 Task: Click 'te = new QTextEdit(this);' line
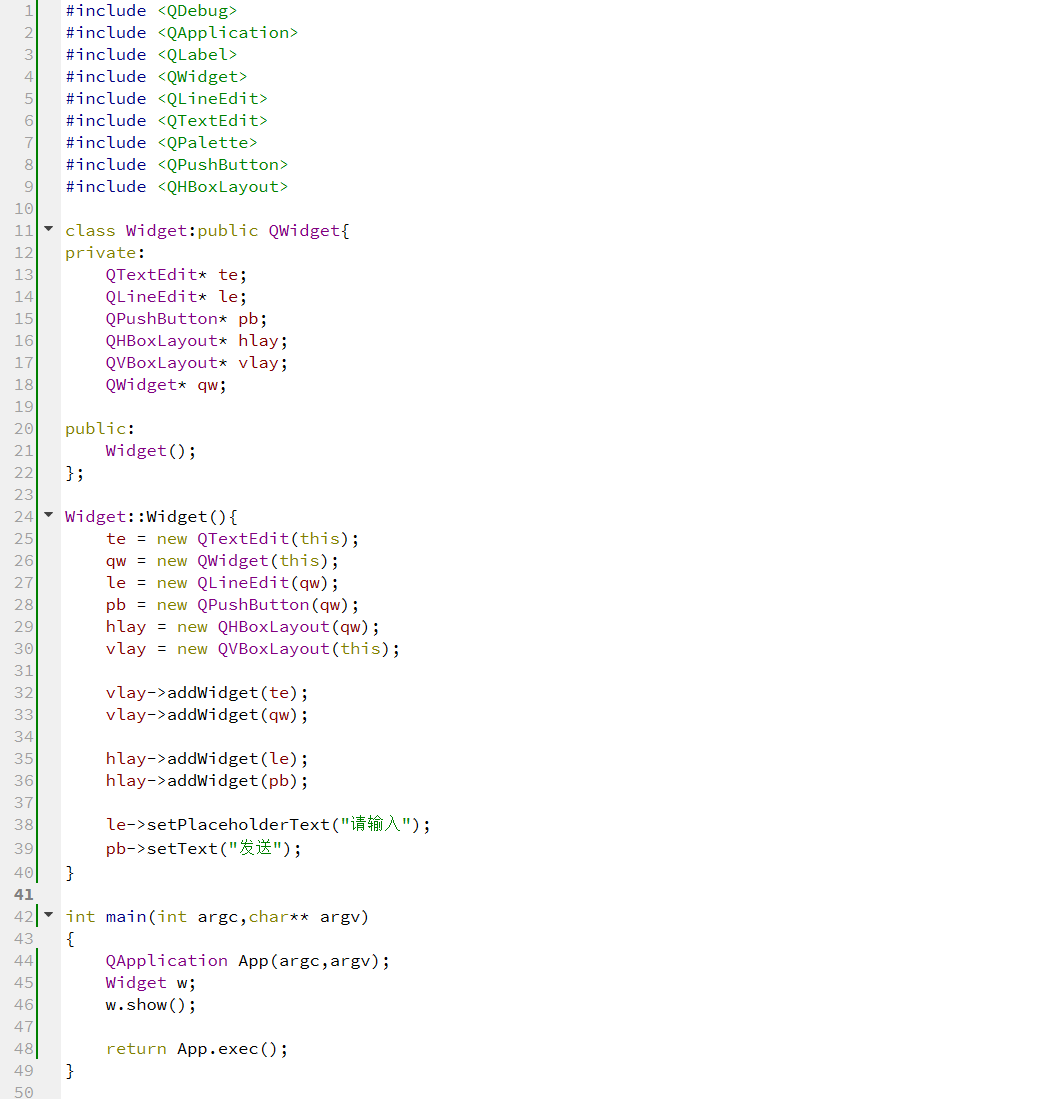coord(232,539)
